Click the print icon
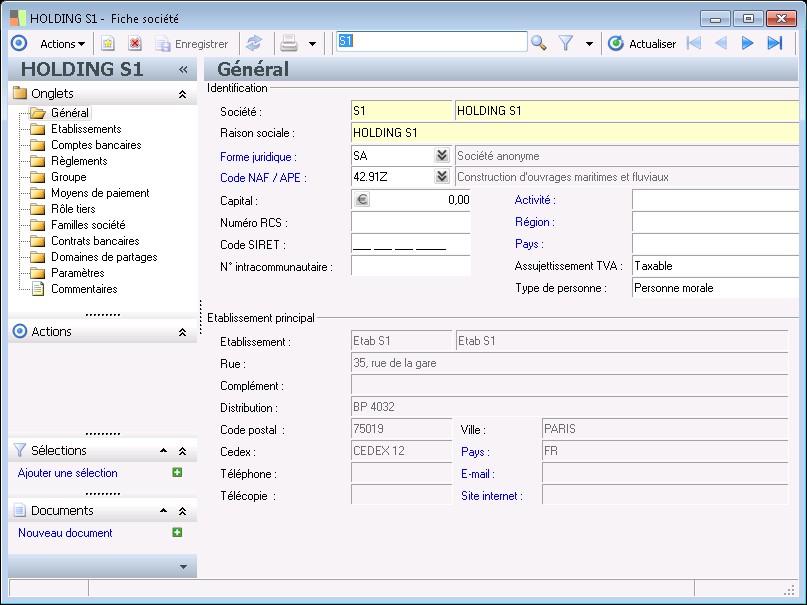 coord(289,43)
